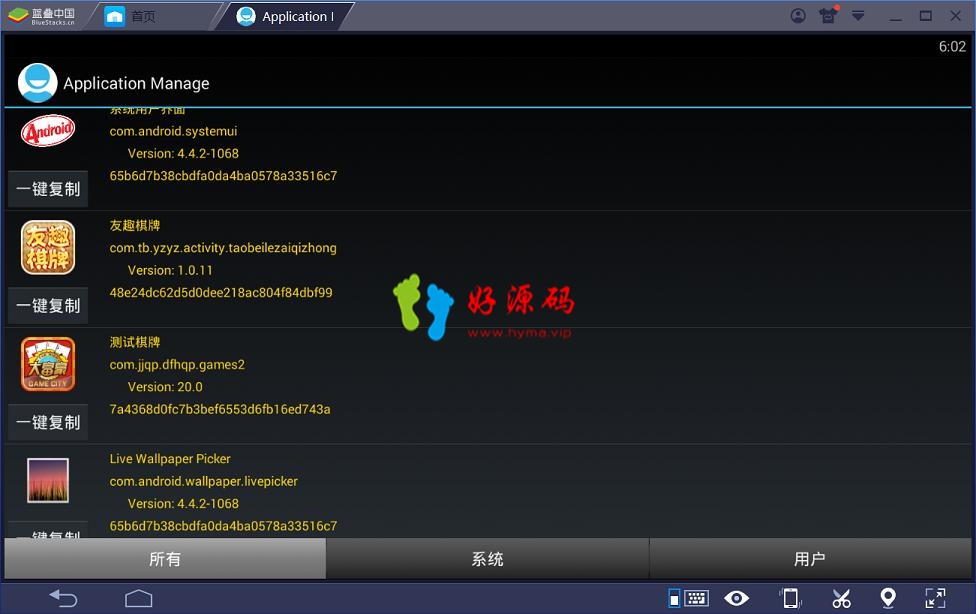Click the Live Wallpaper Picker thumbnail
The width and height of the screenshot is (976, 614).
(x=48, y=480)
